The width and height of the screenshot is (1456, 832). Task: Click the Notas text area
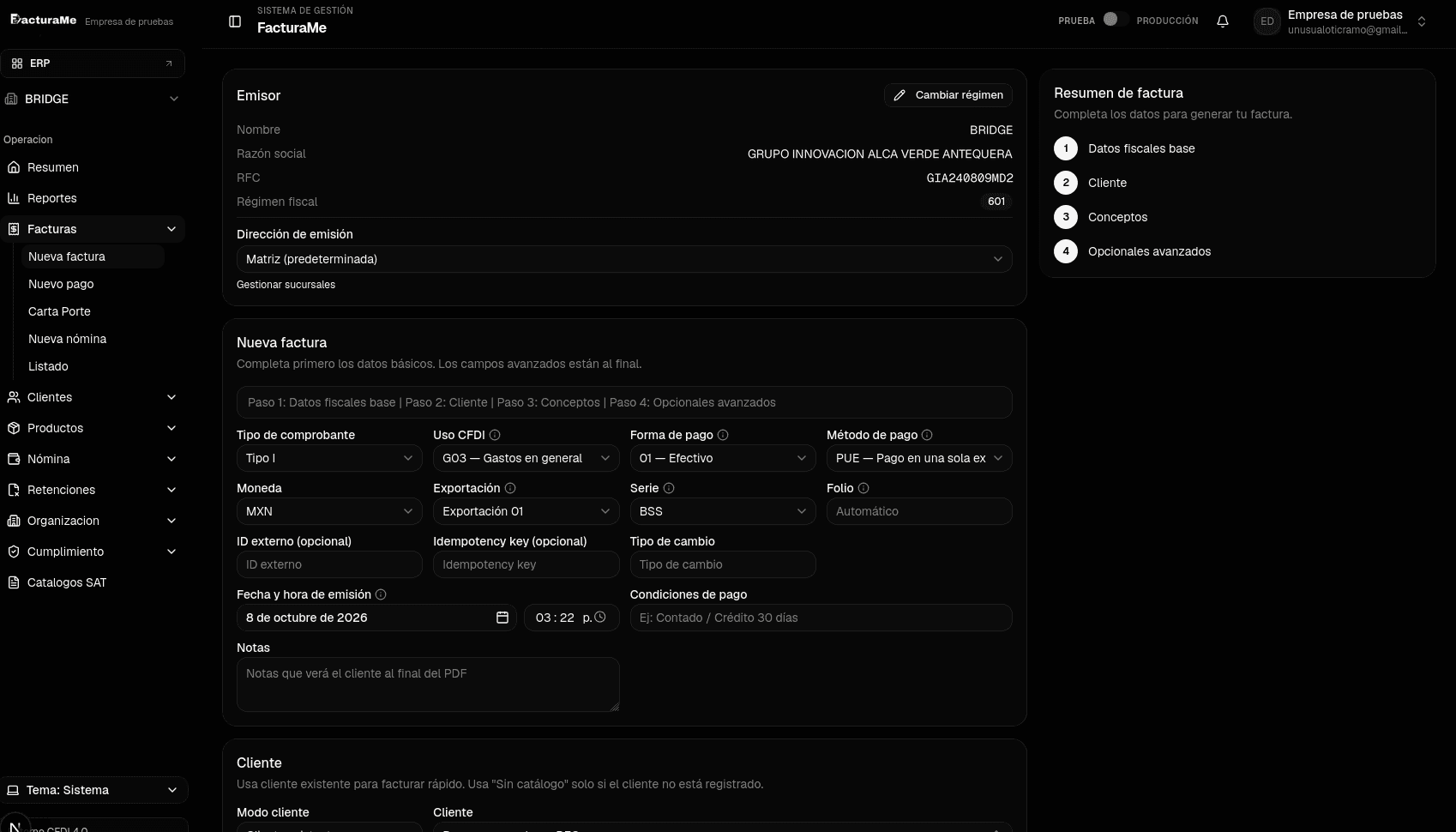point(428,684)
